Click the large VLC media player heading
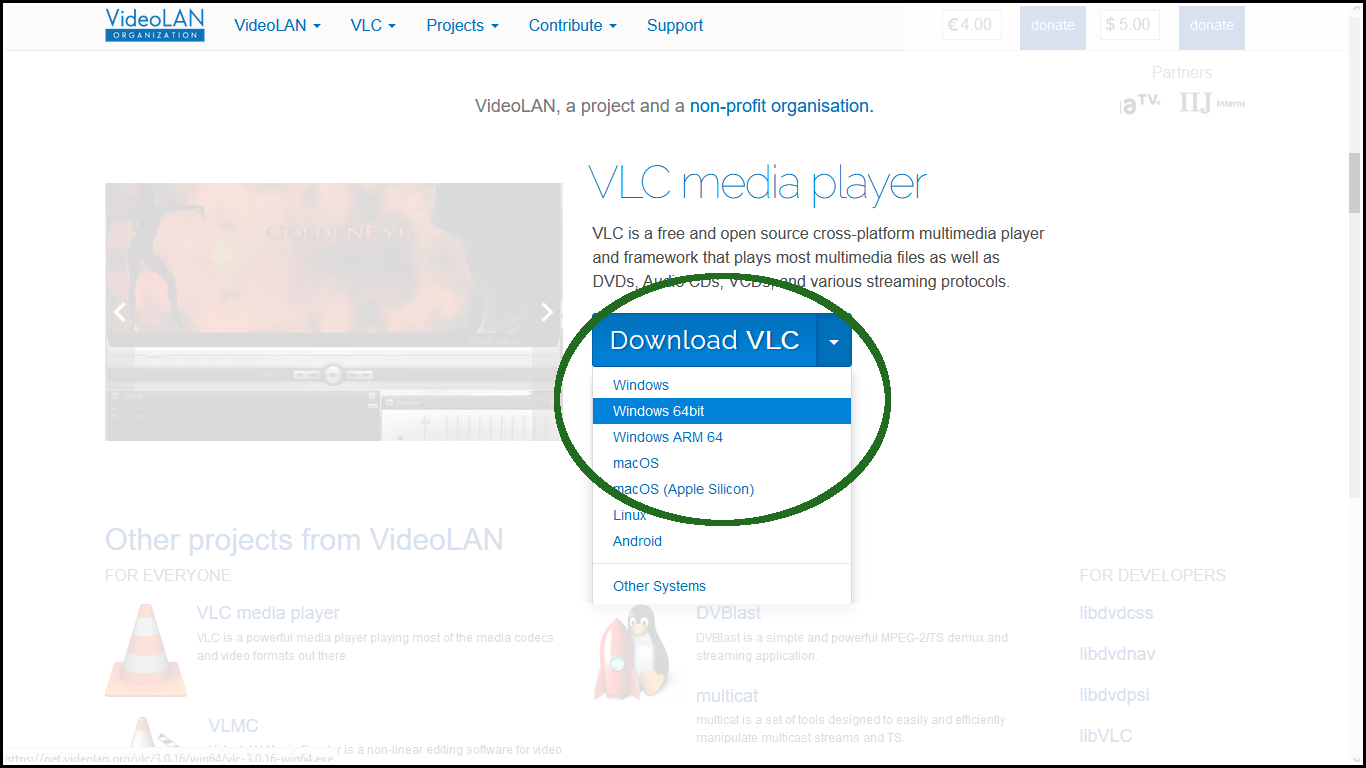 click(758, 184)
